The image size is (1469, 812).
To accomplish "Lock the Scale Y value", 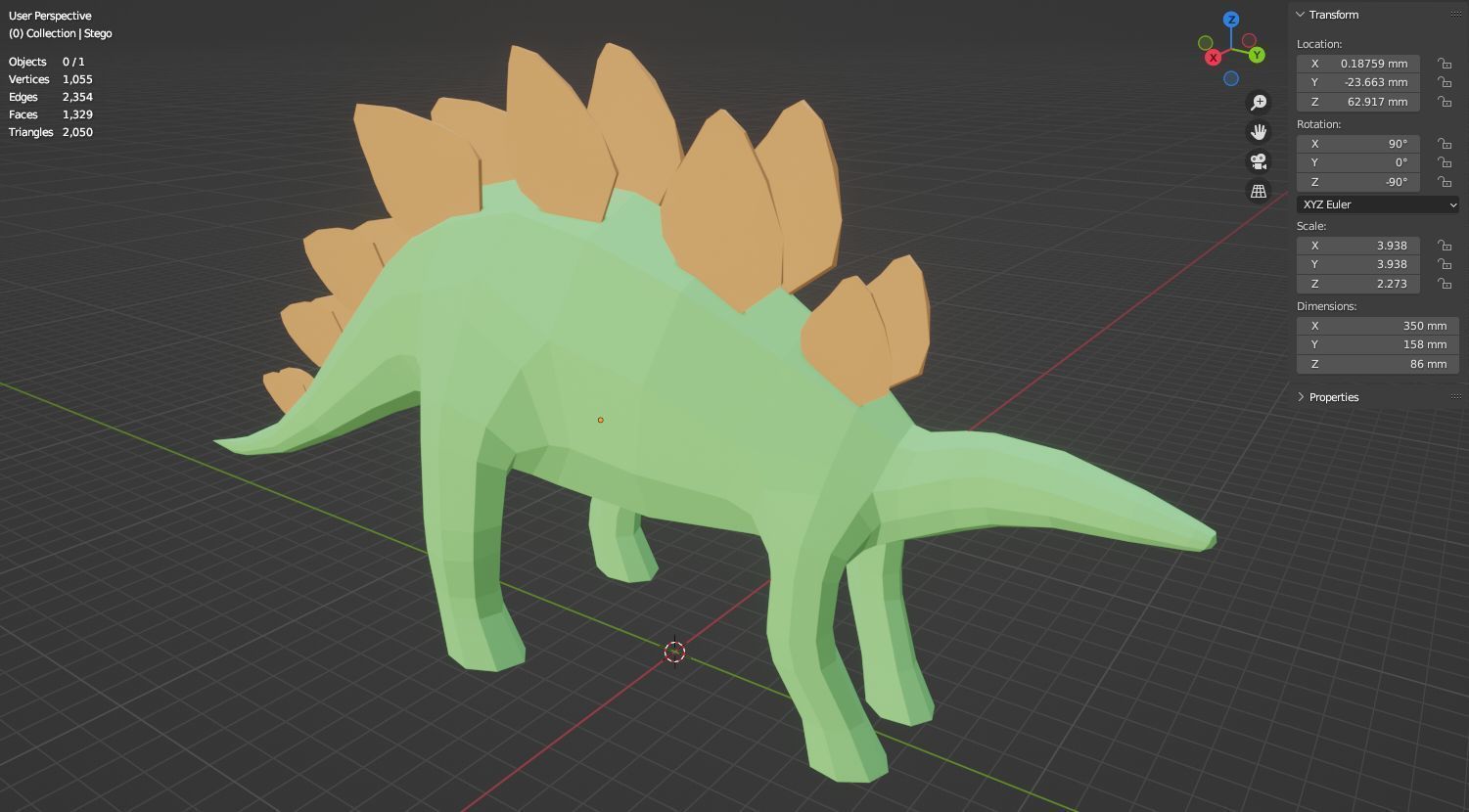I will (1445, 264).
